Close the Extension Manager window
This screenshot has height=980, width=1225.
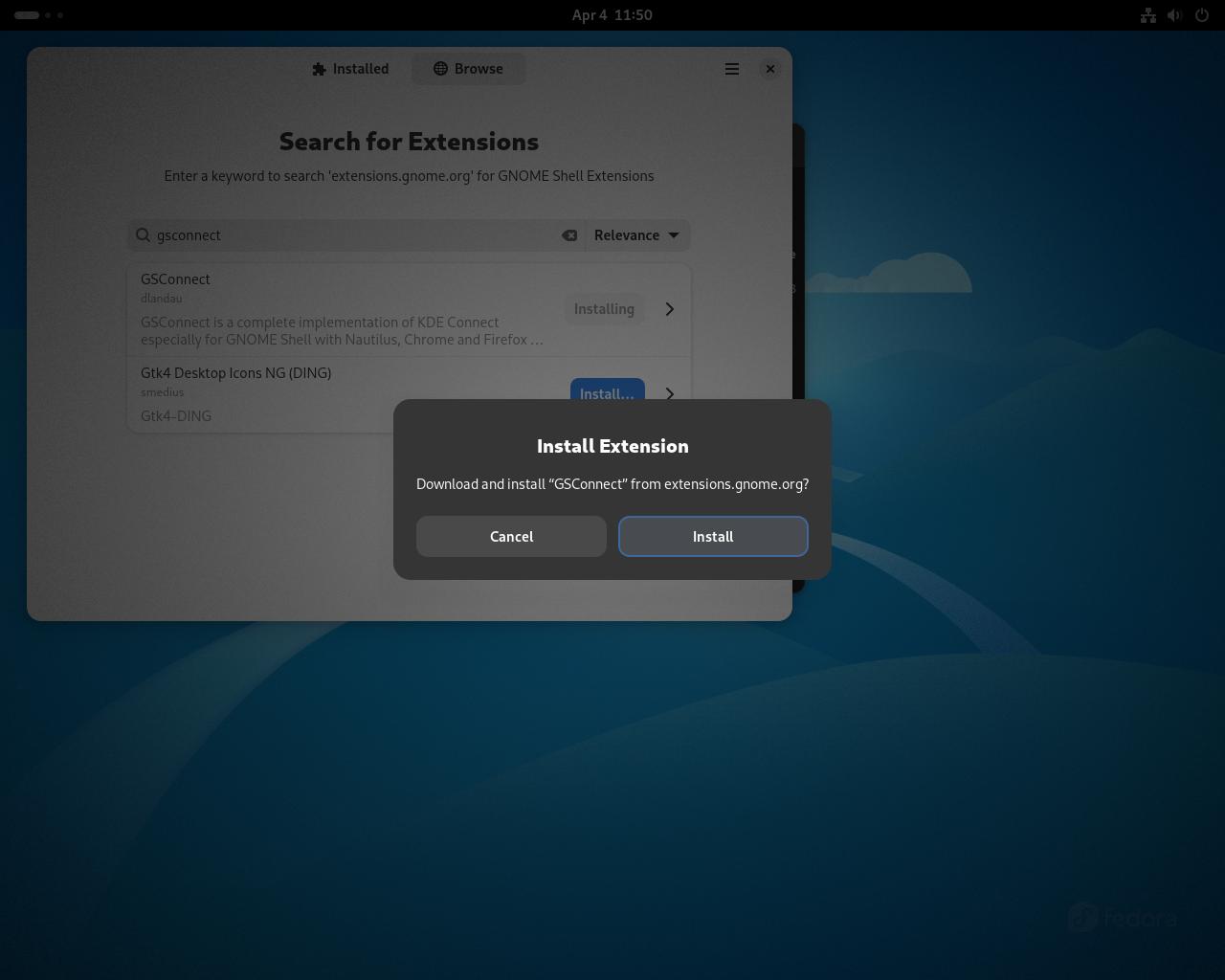(770, 69)
